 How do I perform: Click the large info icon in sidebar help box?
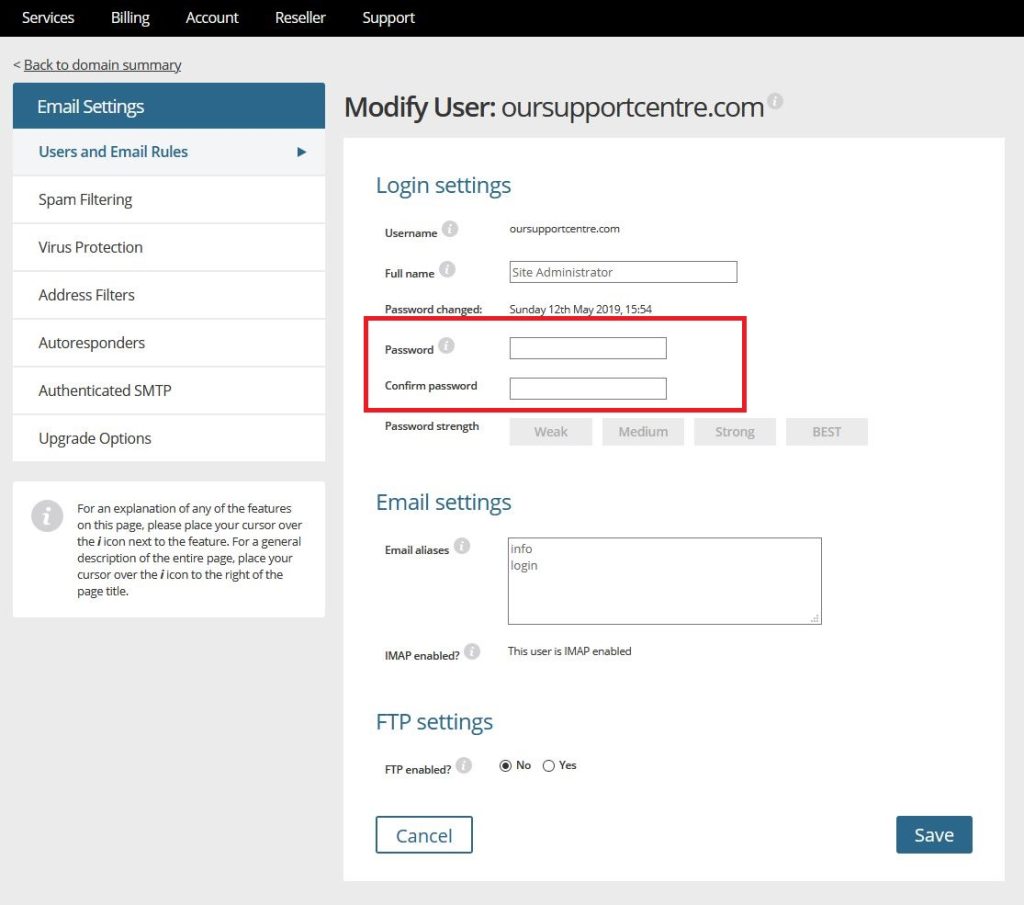point(47,516)
